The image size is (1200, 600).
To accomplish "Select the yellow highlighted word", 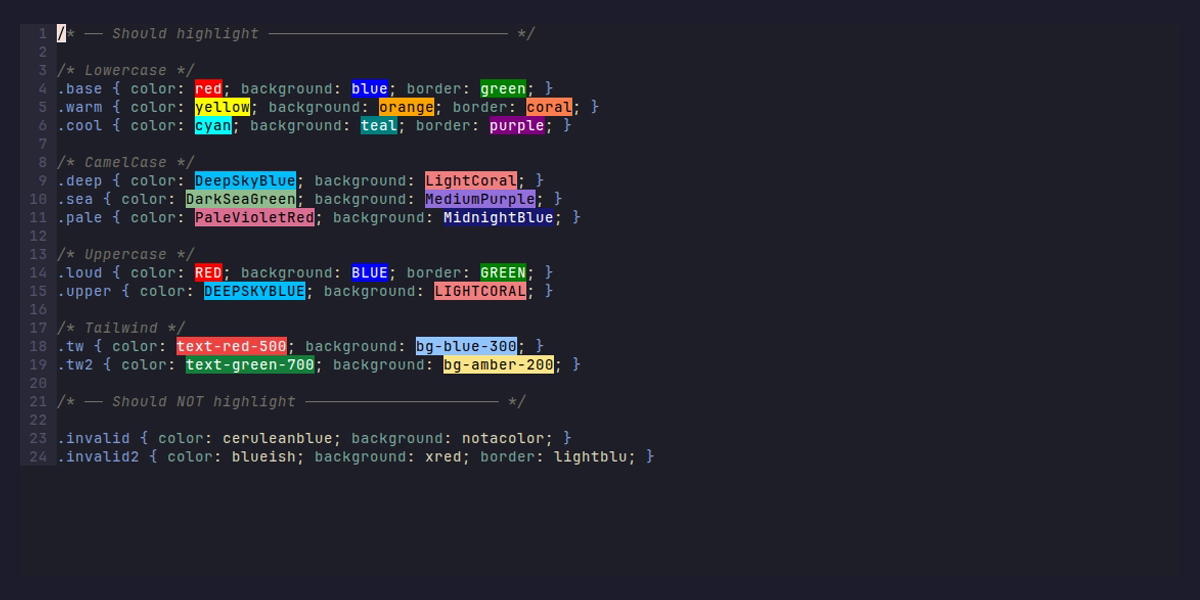I will (x=223, y=107).
